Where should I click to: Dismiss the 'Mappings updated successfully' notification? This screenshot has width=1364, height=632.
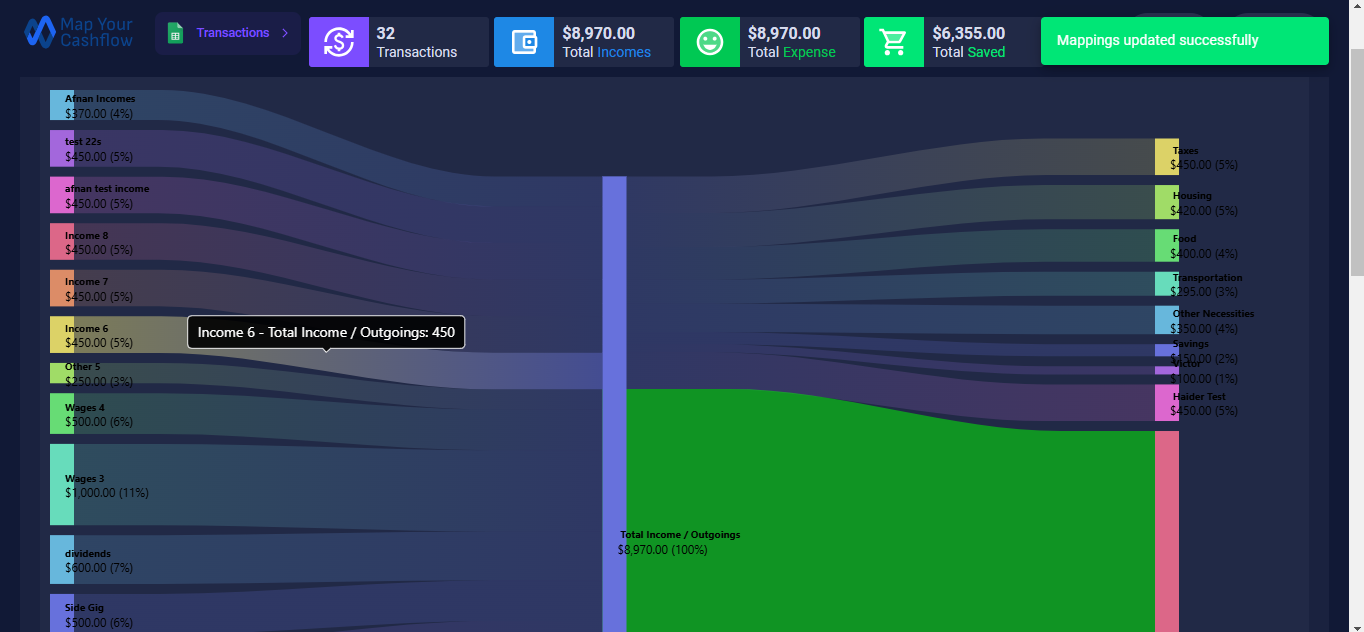(1185, 41)
